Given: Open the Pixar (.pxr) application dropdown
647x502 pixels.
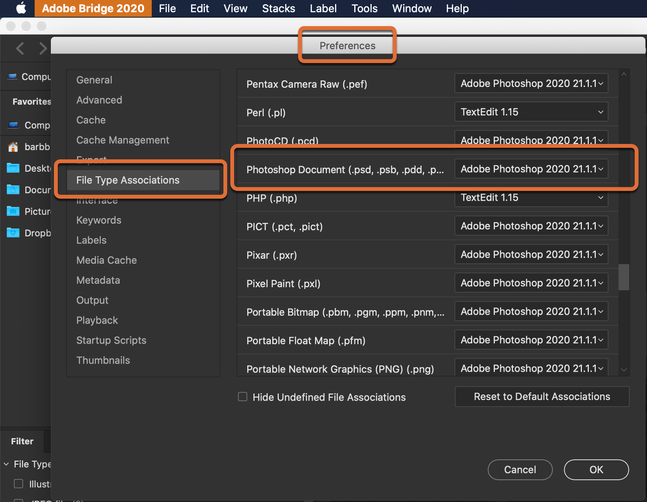Looking at the screenshot, I should (x=532, y=255).
